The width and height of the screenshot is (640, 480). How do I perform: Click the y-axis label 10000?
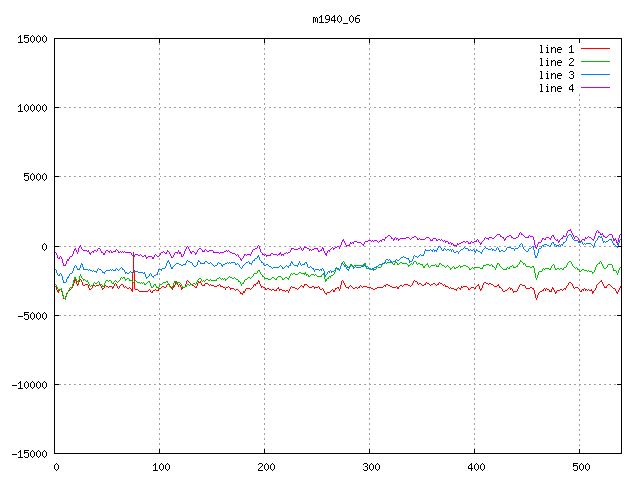(32, 108)
